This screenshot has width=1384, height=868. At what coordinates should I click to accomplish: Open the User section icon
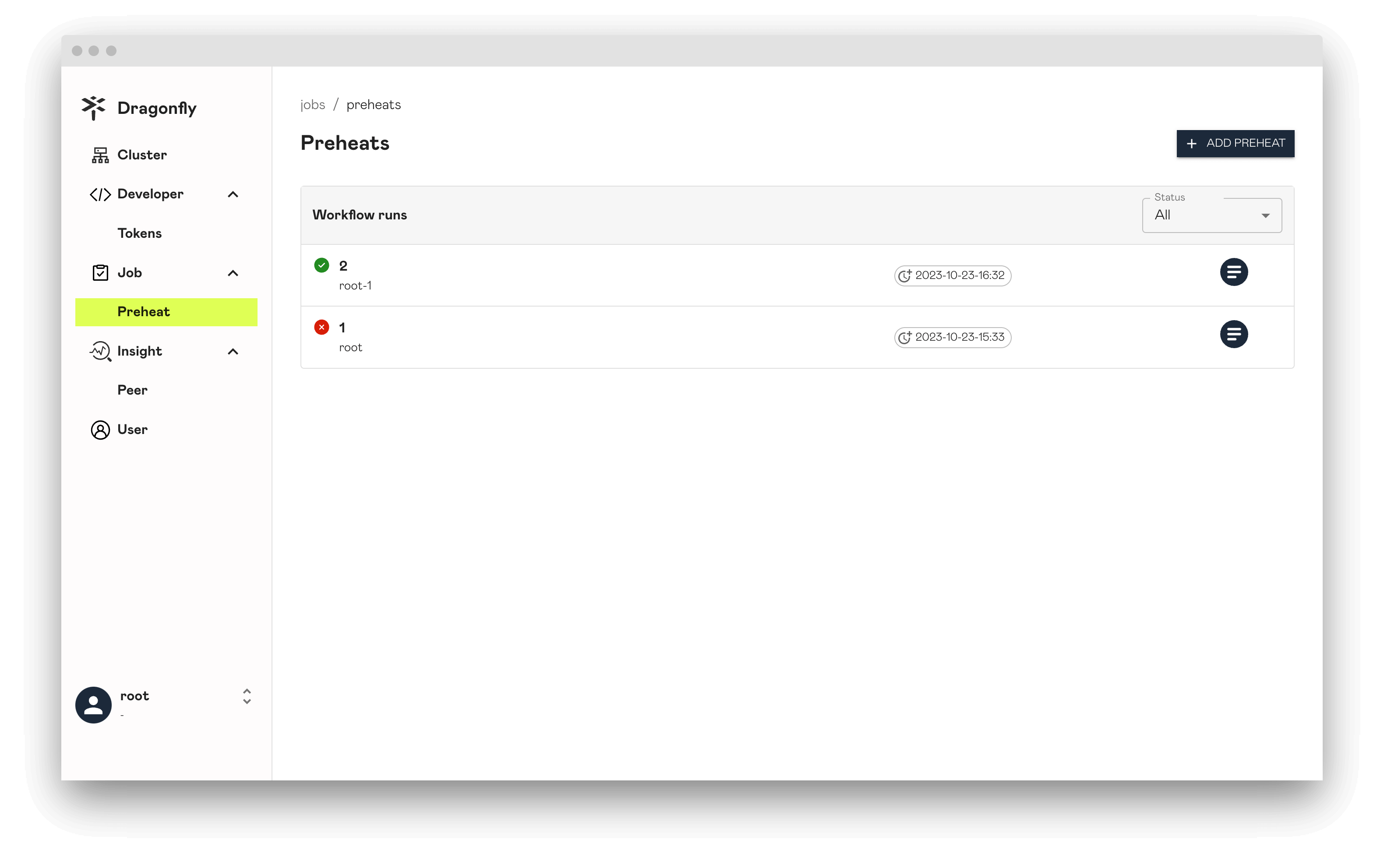coord(100,430)
